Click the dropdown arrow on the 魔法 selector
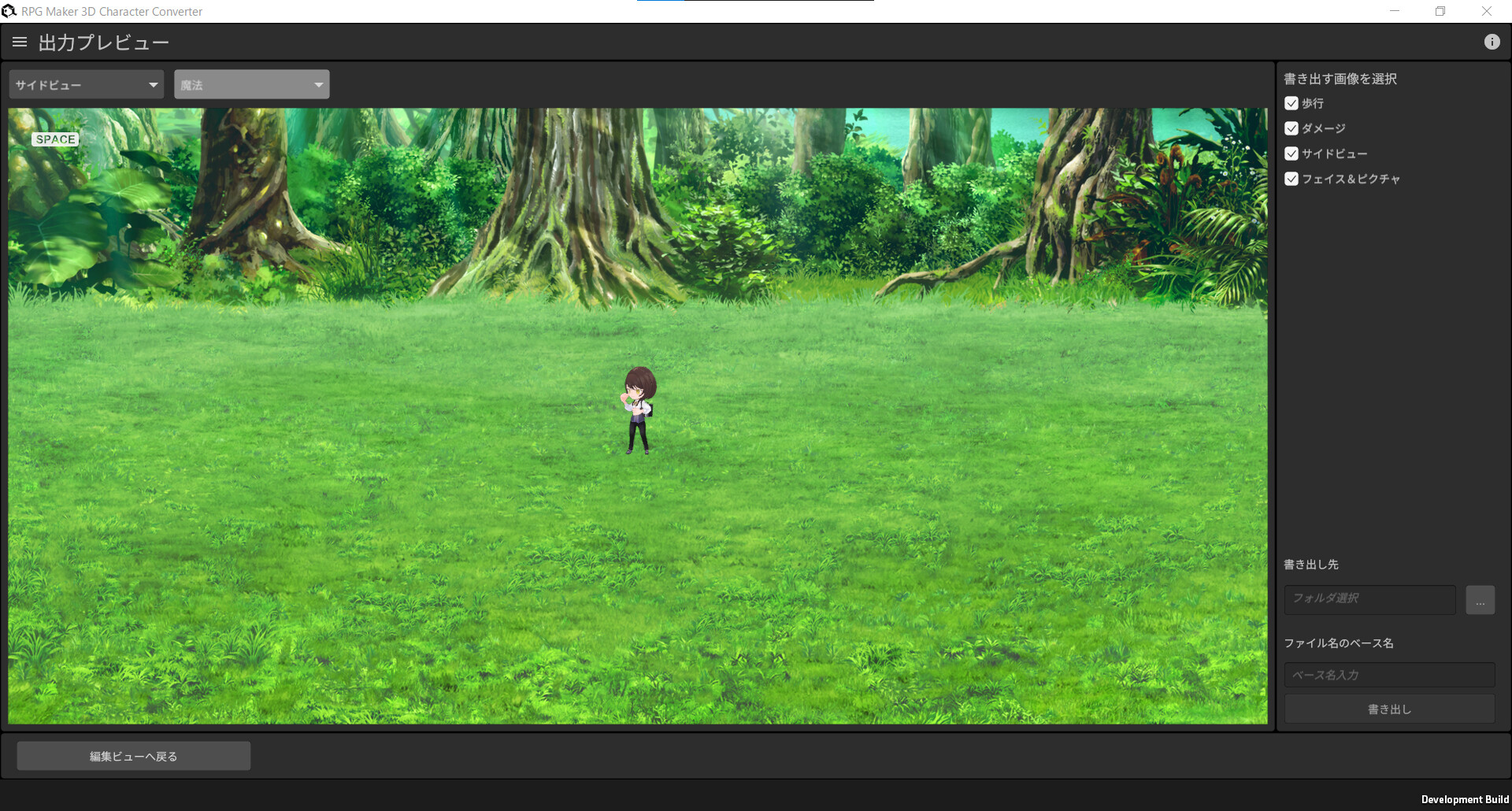1512x811 pixels. tap(318, 84)
